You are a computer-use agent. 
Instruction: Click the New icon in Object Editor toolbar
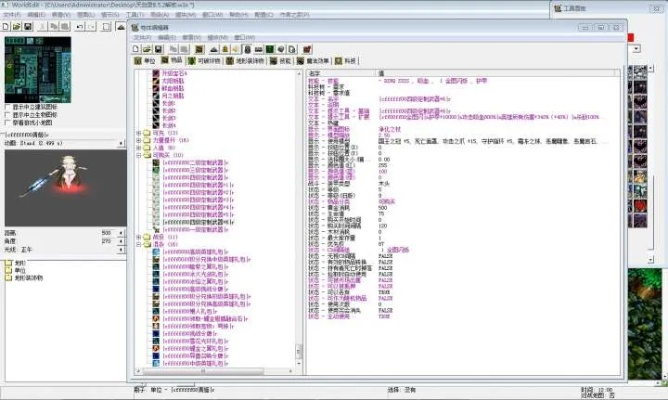pyautogui.click(x=137, y=49)
